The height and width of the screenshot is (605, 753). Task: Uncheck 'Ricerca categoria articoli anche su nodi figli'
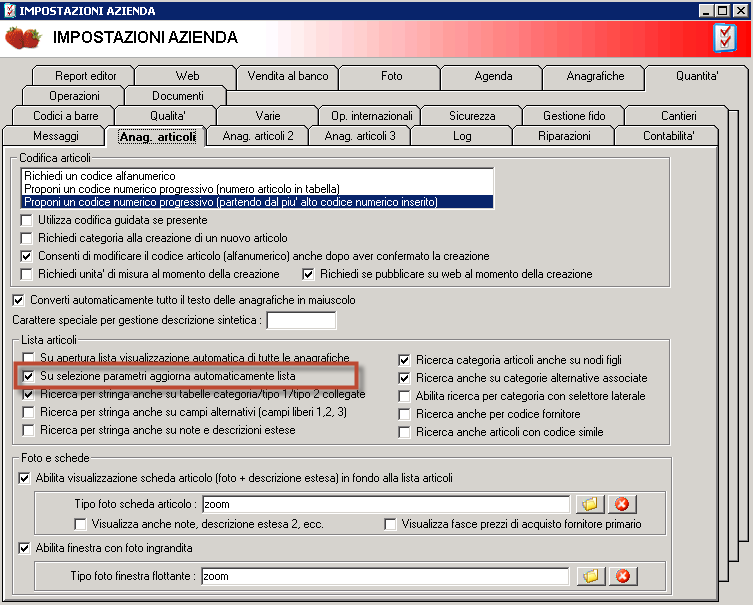404,360
